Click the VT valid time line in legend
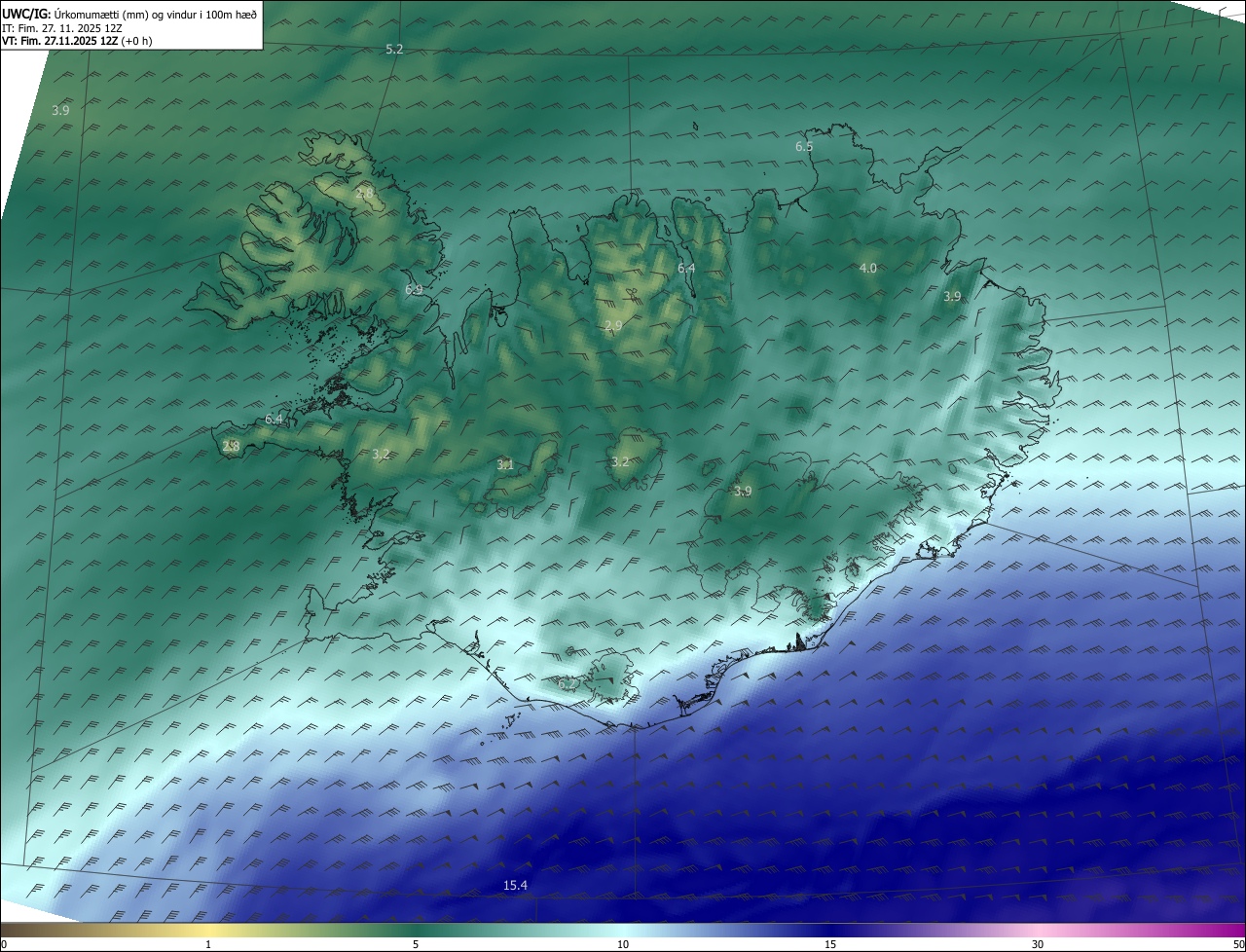The image size is (1246, 952). pos(76,41)
